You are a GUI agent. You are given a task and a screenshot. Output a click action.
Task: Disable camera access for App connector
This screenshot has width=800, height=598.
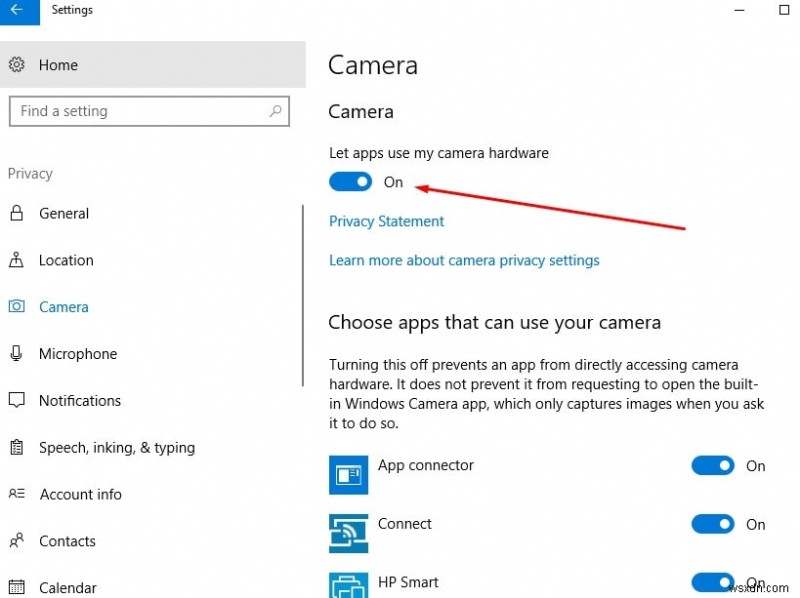[x=713, y=466]
